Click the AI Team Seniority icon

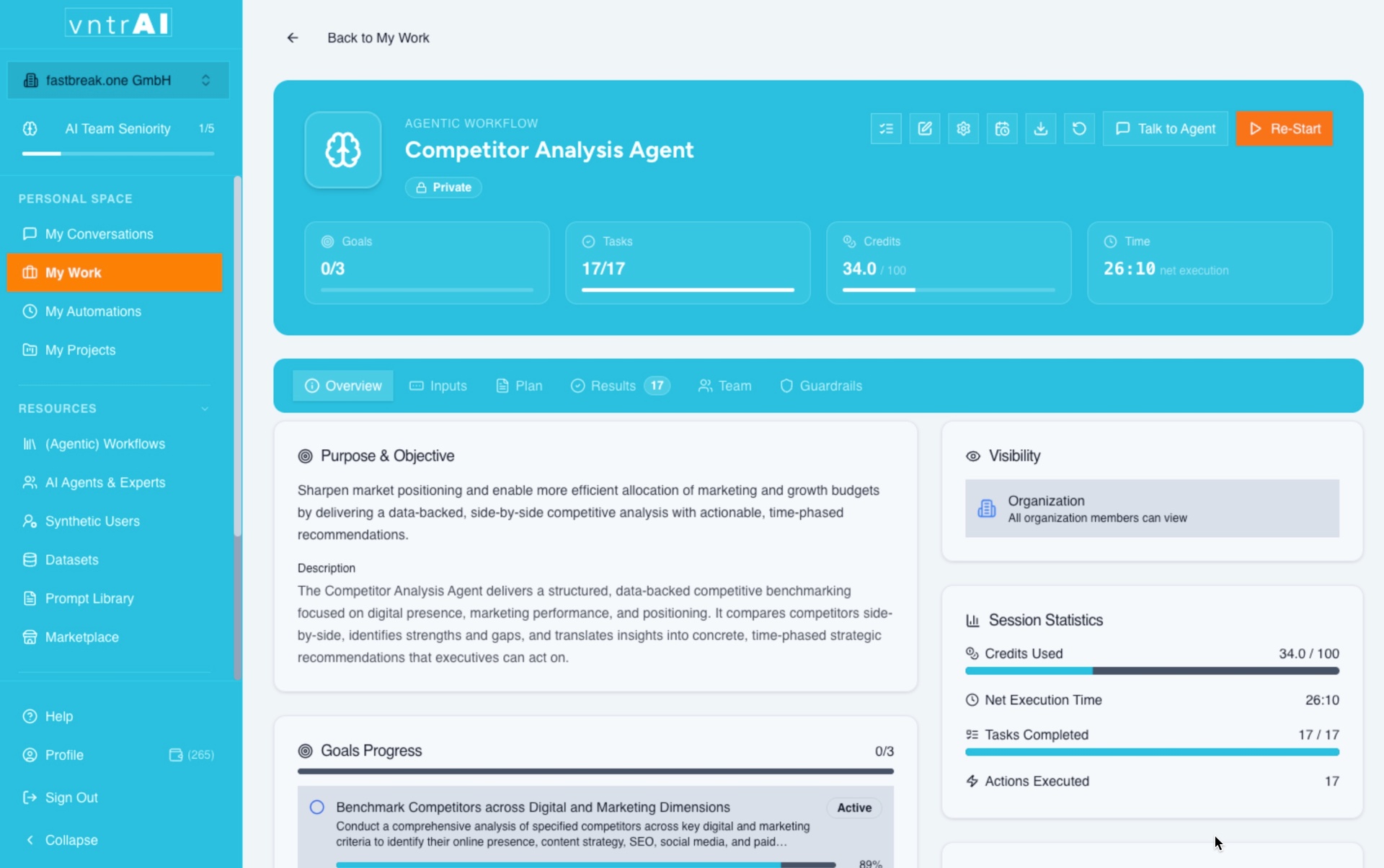click(30, 128)
